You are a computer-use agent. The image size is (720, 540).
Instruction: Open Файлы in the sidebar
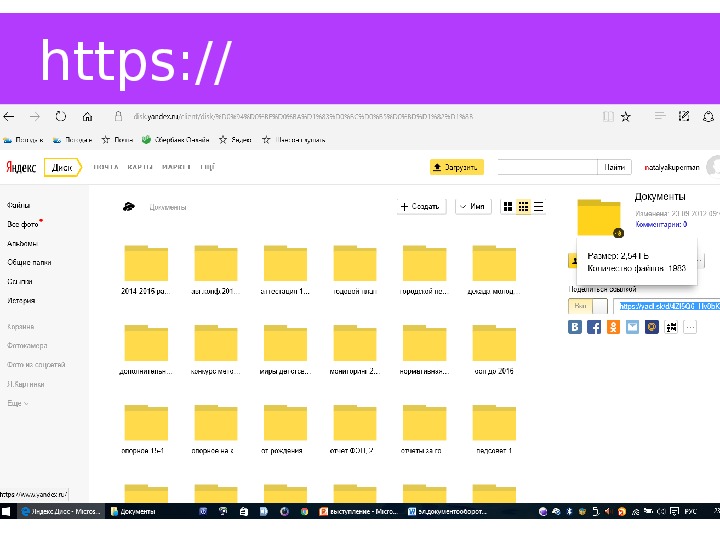pos(18,205)
